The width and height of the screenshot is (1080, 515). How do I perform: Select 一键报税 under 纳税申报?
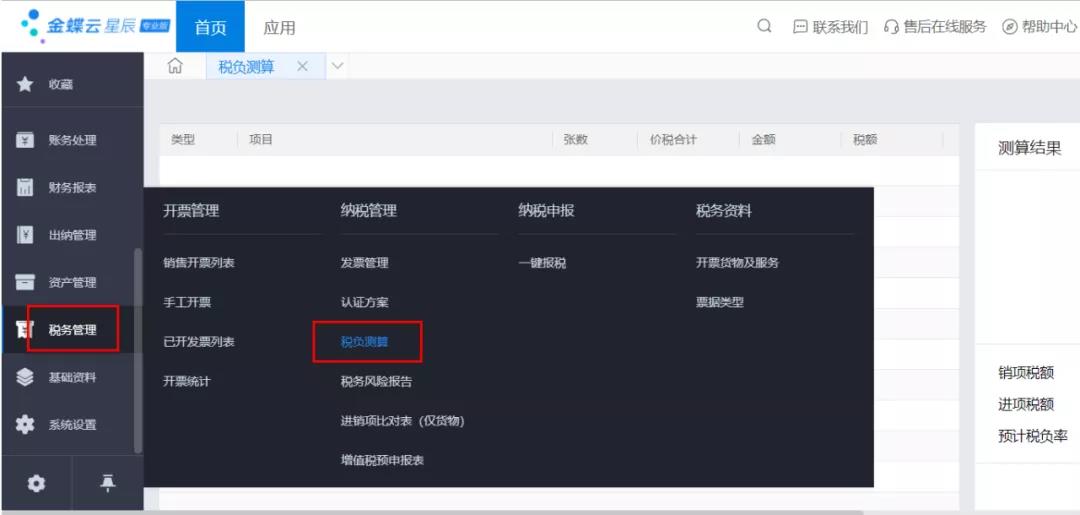click(542, 263)
